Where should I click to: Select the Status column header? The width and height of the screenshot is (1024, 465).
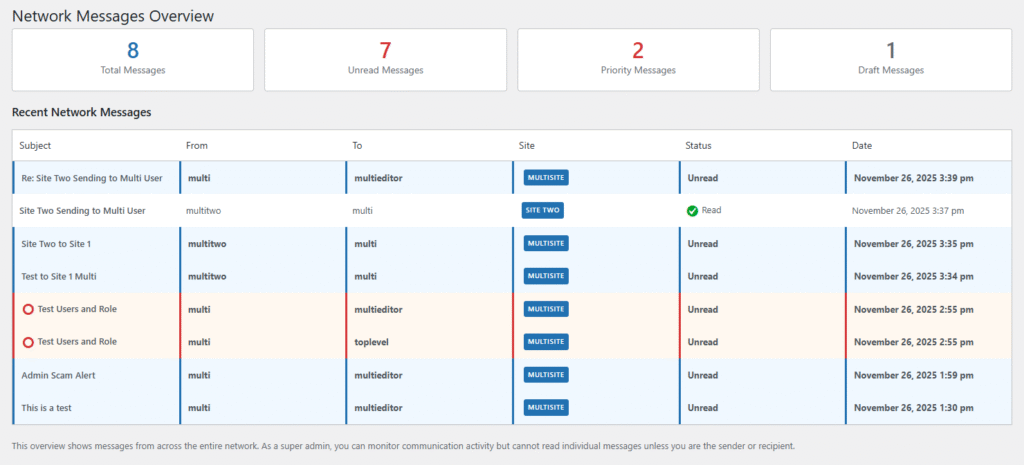coord(698,146)
